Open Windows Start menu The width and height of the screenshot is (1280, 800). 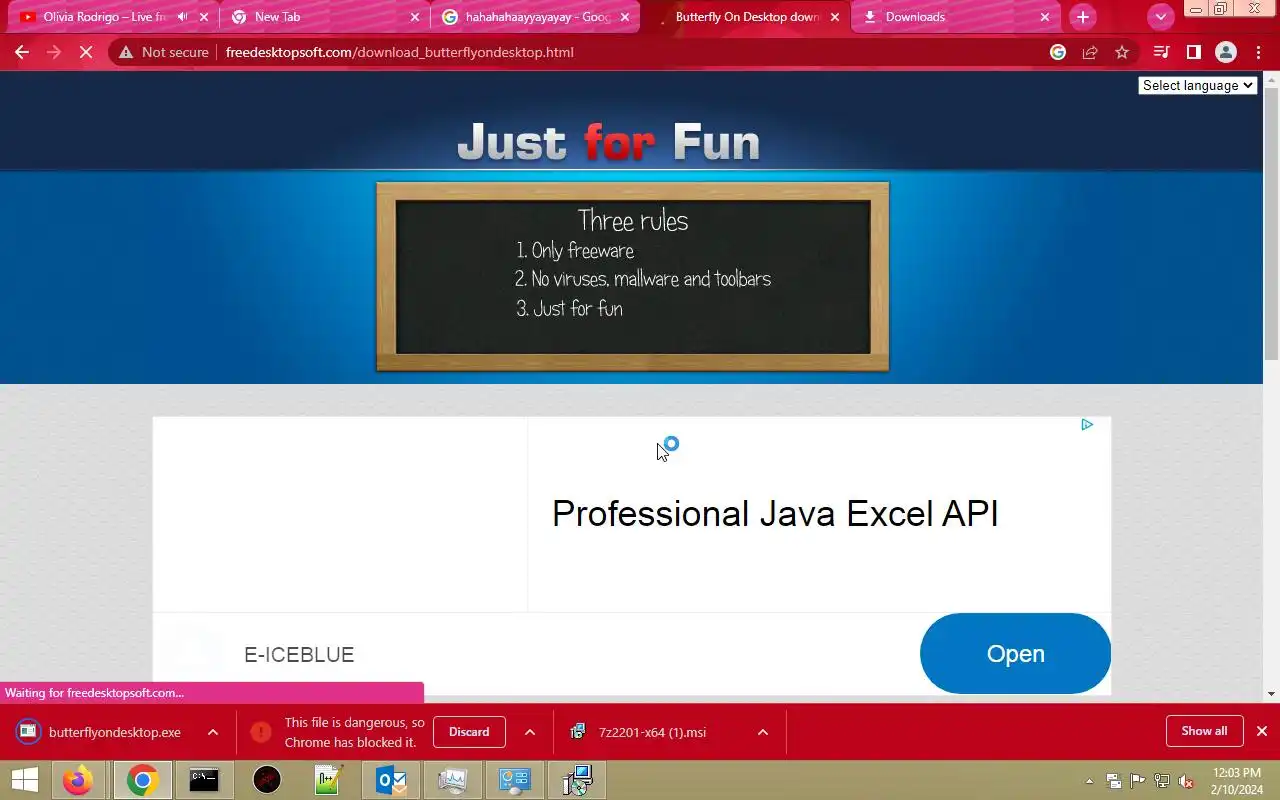point(24,780)
